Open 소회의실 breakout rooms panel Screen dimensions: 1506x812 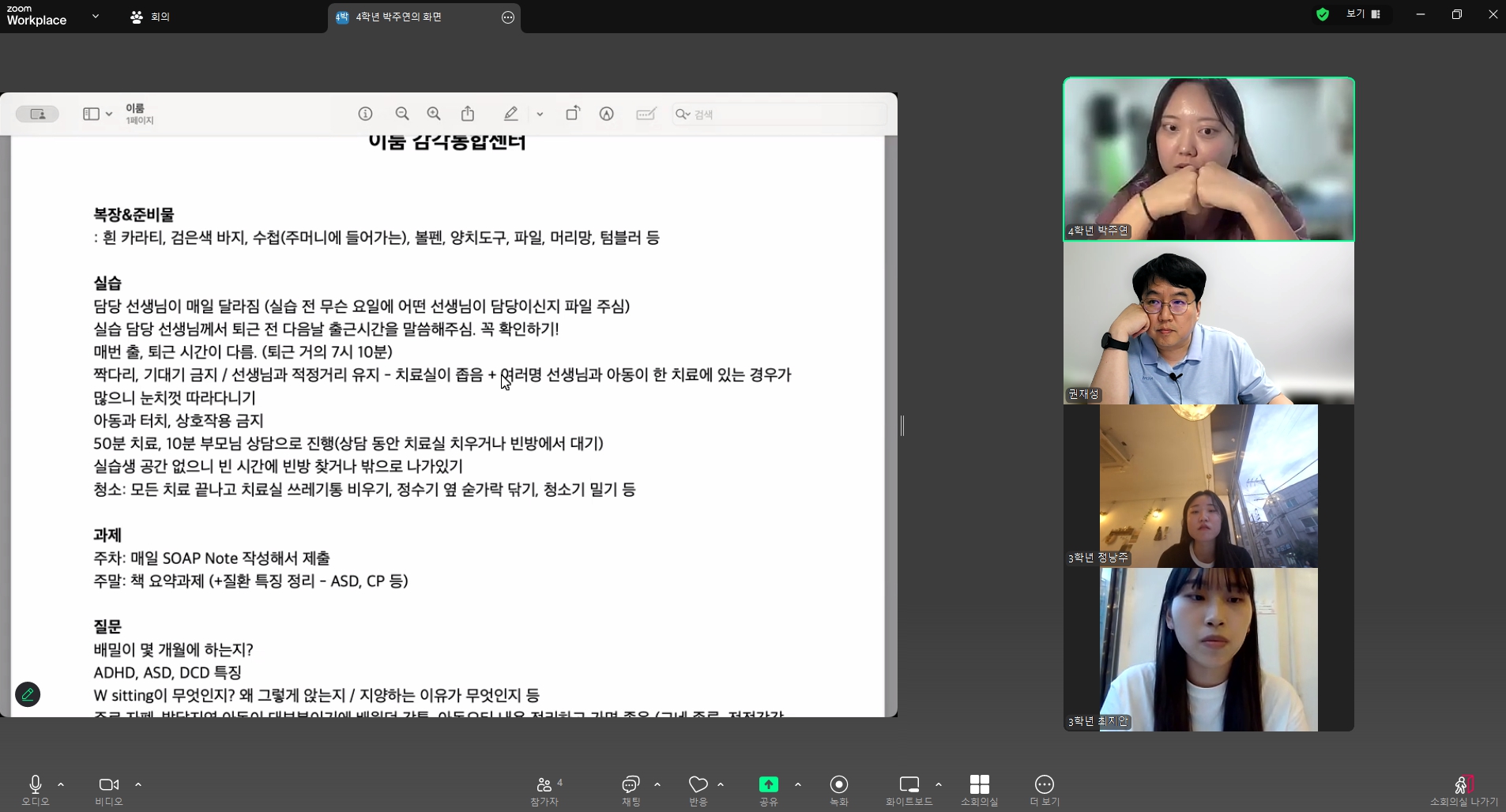tap(978, 790)
